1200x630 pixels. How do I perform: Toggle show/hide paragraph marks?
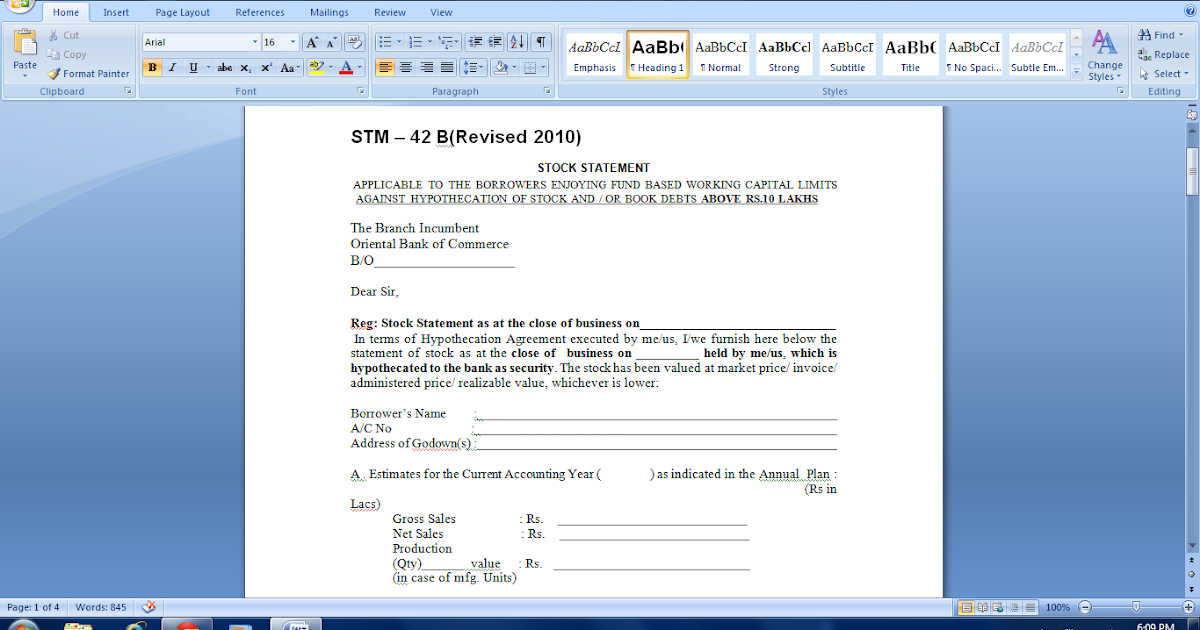pyautogui.click(x=538, y=40)
